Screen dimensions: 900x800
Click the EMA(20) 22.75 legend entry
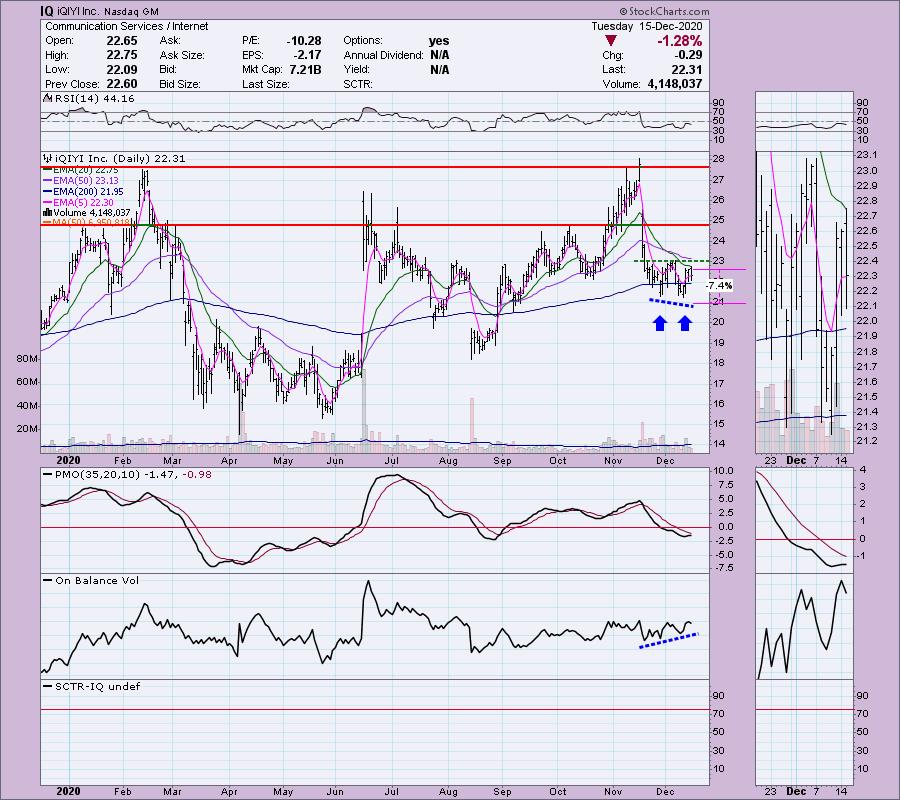(86, 170)
